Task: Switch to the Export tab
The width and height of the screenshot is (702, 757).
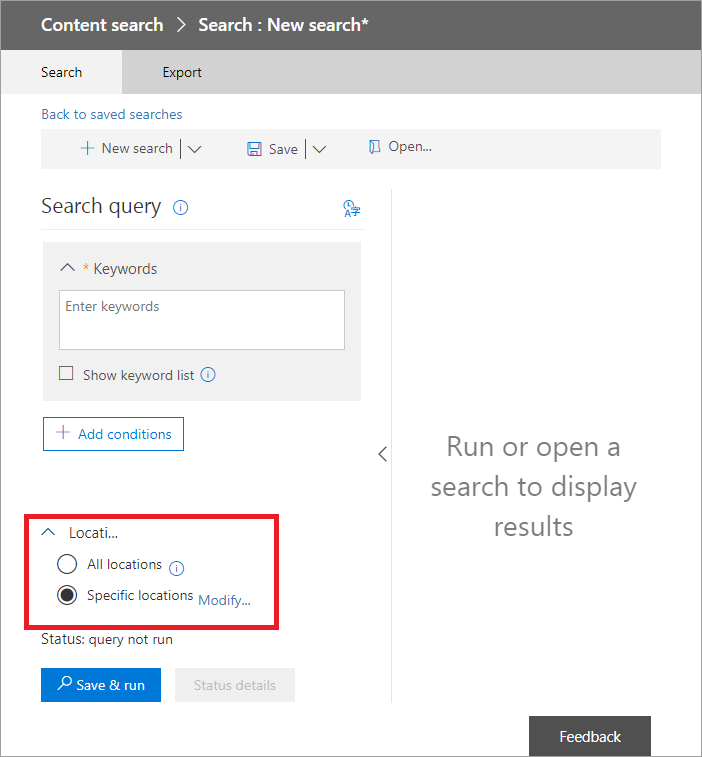Action: pos(182,72)
